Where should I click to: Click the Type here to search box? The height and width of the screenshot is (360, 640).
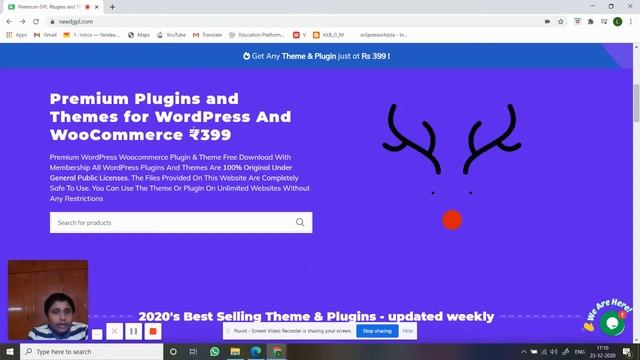[x=91, y=351]
